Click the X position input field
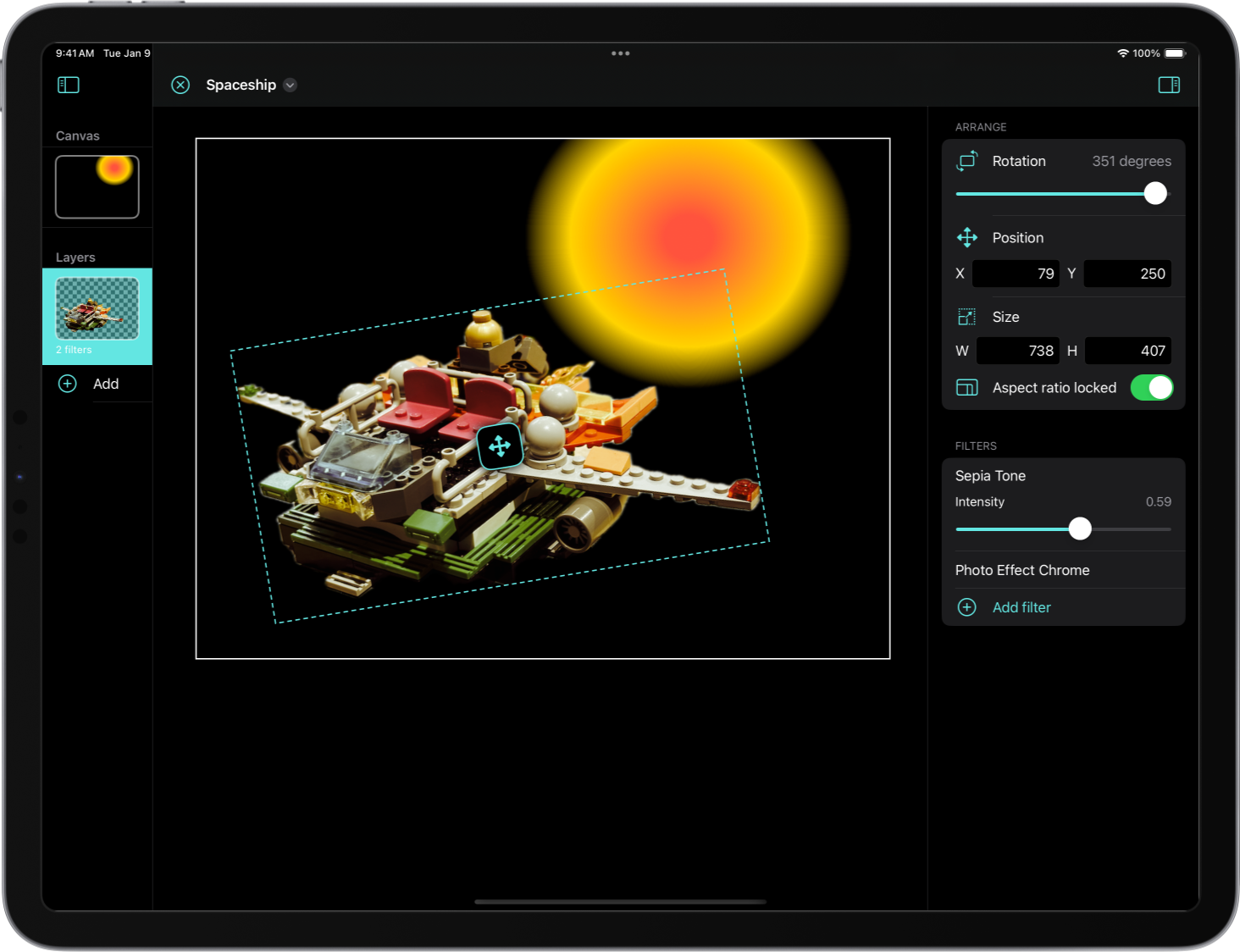The image size is (1240, 952). coord(1016,274)
